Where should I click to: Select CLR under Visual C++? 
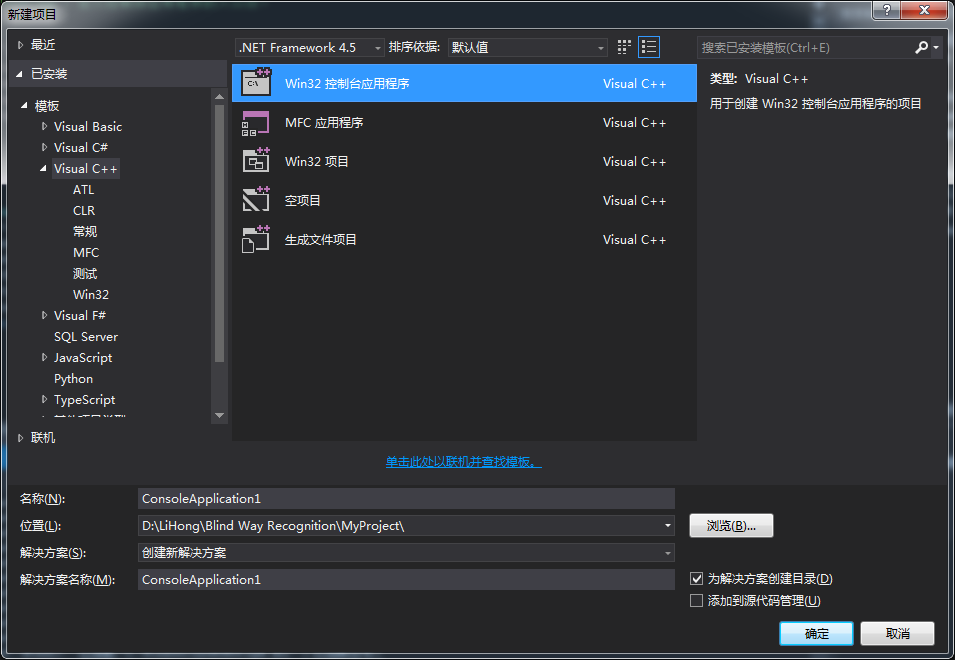tap(84, 211)
